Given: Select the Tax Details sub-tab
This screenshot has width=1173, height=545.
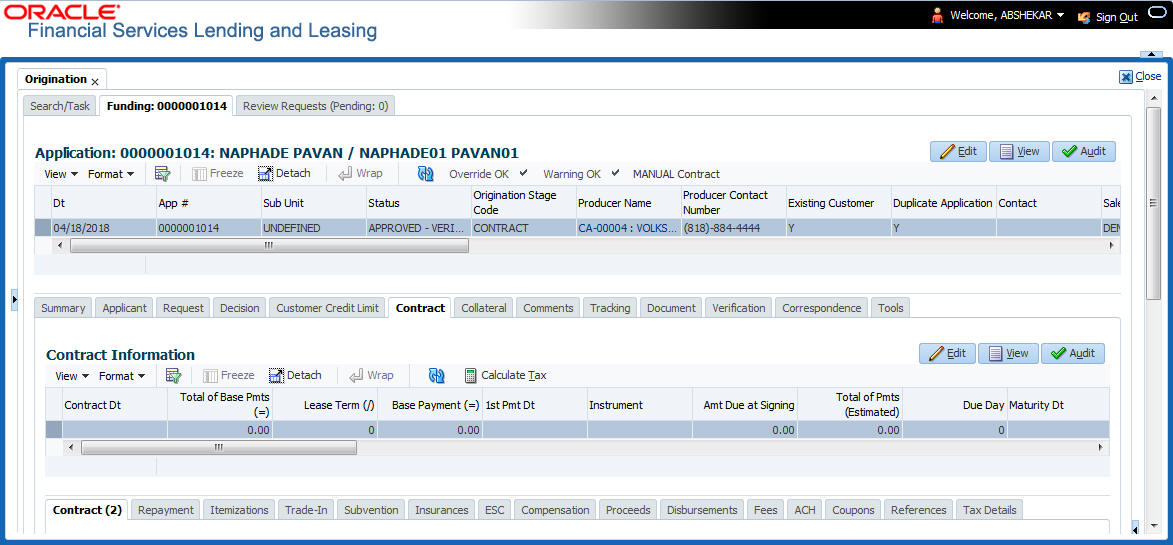Looking at the screenshot, I should coord(989,509).
